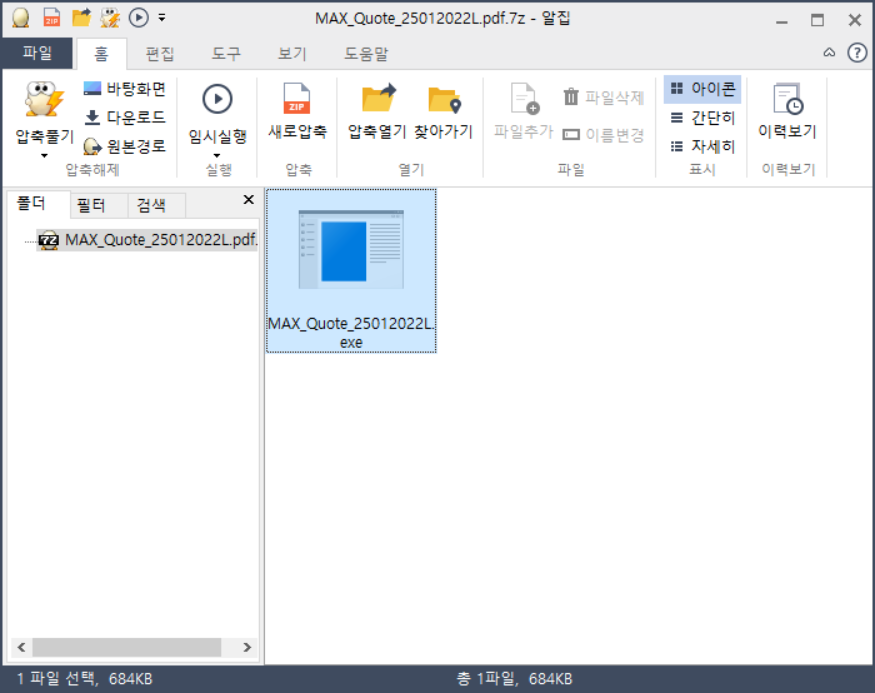Image resolution: width=875 pixels, height=693 pixels.
Task: Extract to desktop with 바탕화면
Action: click(124, 88)
